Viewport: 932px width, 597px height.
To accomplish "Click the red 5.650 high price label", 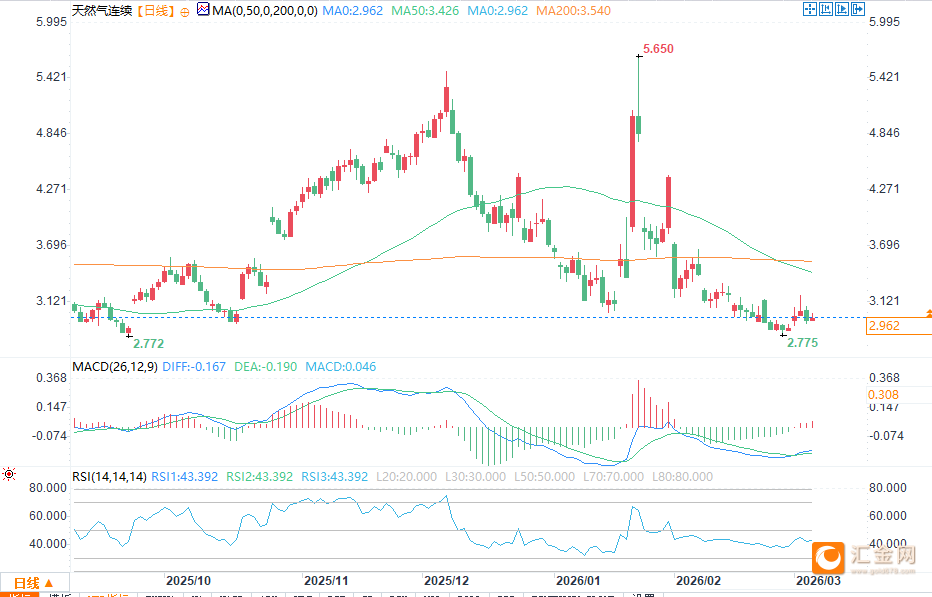I will click(x=658, y=49).
